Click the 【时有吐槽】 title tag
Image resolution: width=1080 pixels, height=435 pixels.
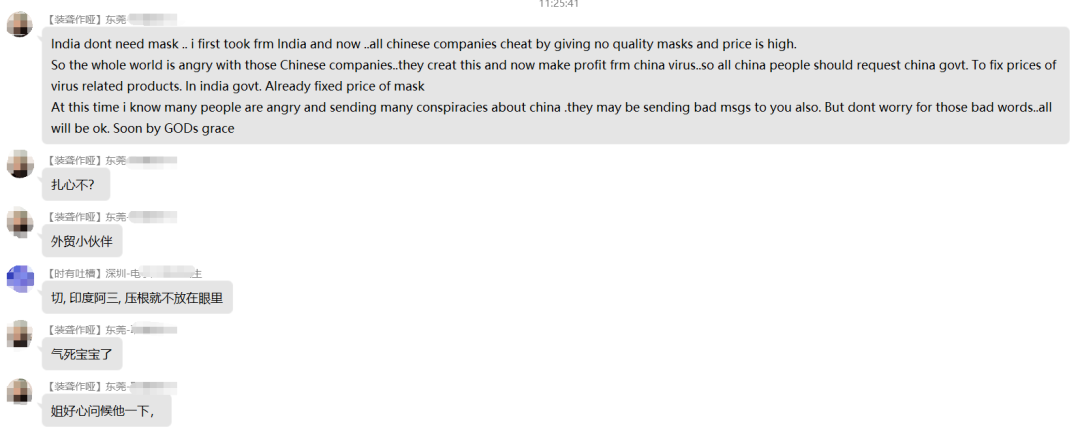click(x=74, y=273)
